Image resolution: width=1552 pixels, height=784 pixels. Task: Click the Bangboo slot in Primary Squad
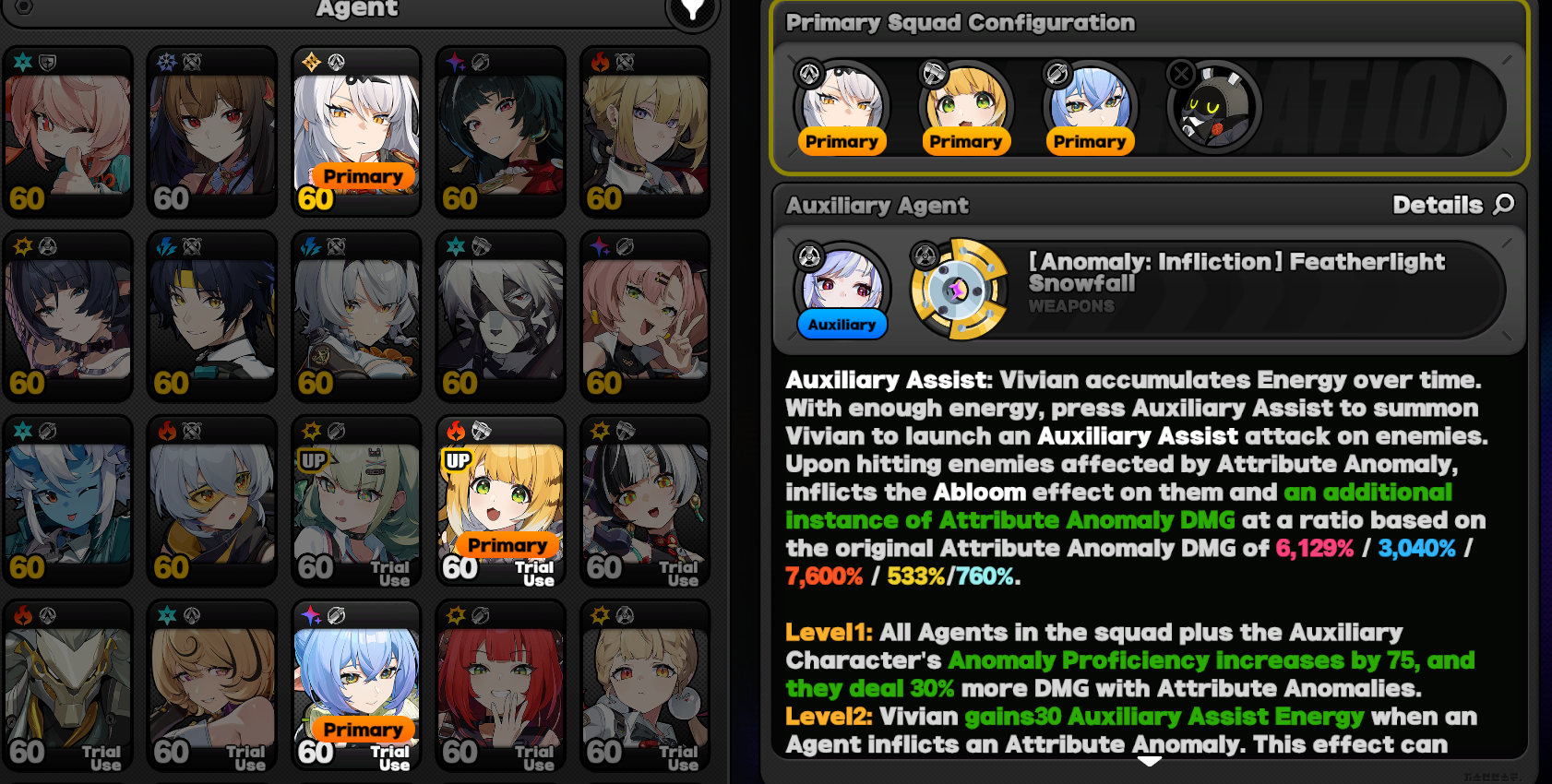[x=1213, y=108]
